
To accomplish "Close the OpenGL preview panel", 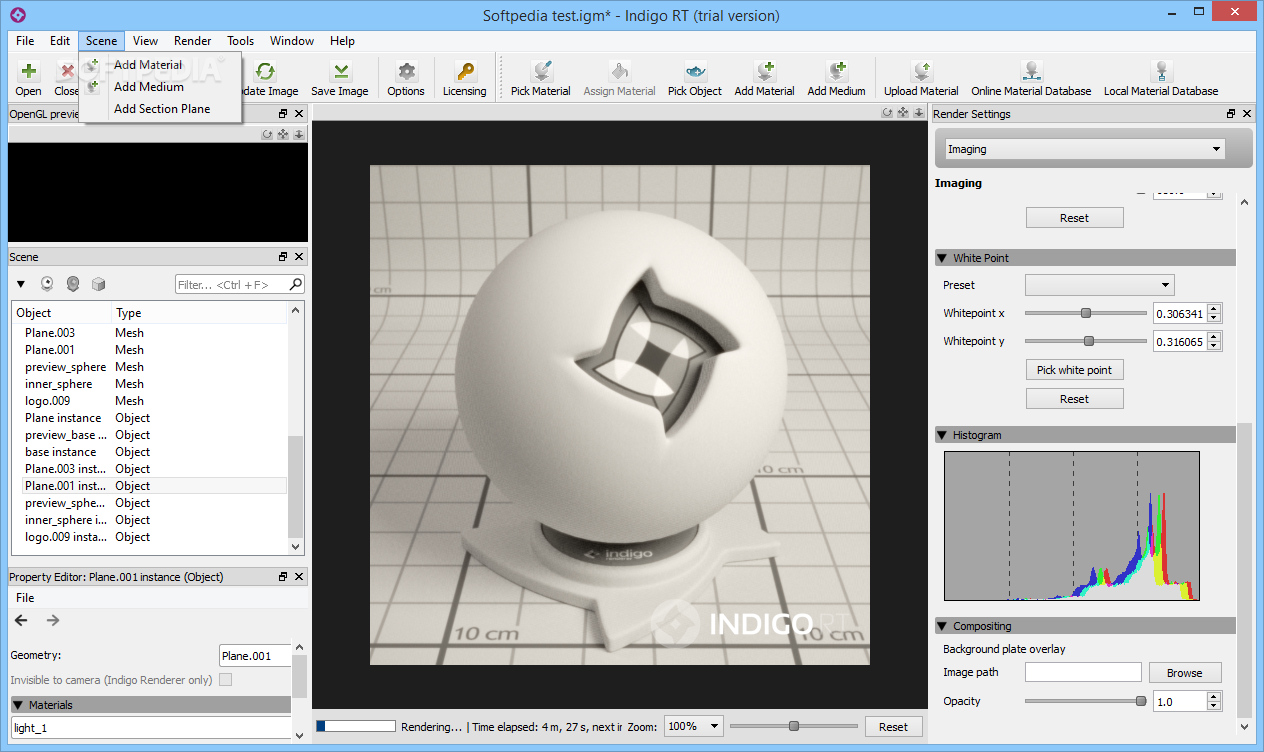I will 298,114.
